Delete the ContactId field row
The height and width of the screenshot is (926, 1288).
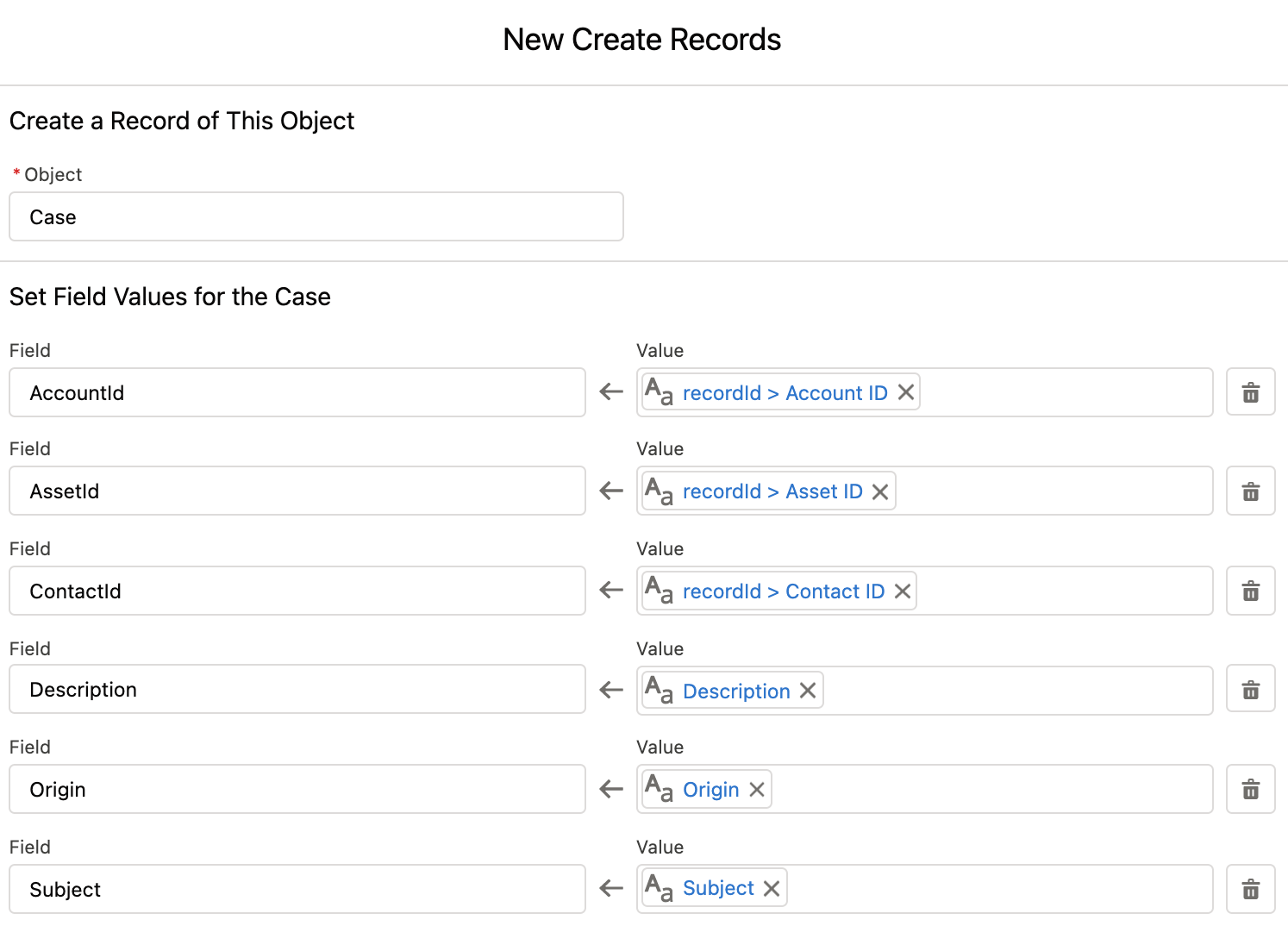[1251, 591]
